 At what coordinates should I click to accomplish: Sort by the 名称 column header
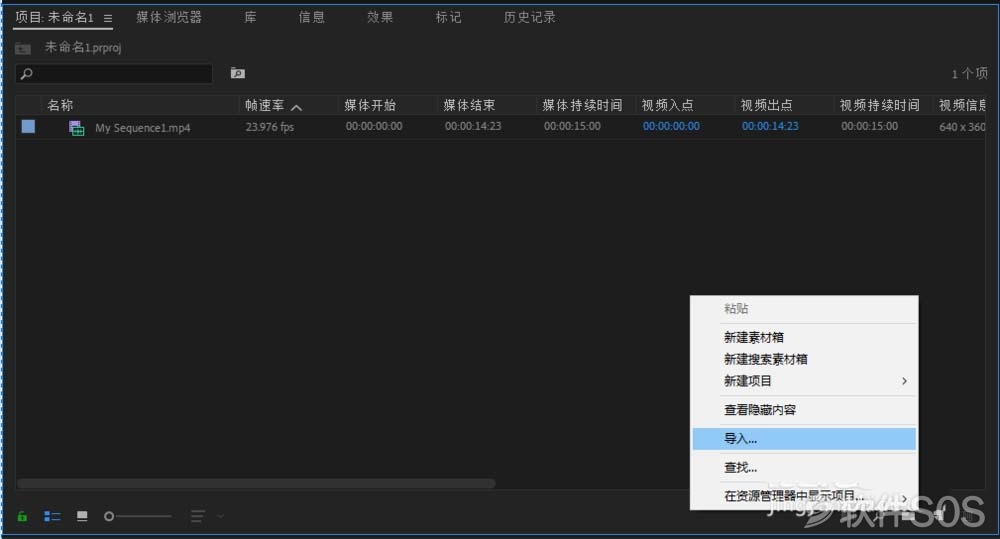[x=61, y=105]
